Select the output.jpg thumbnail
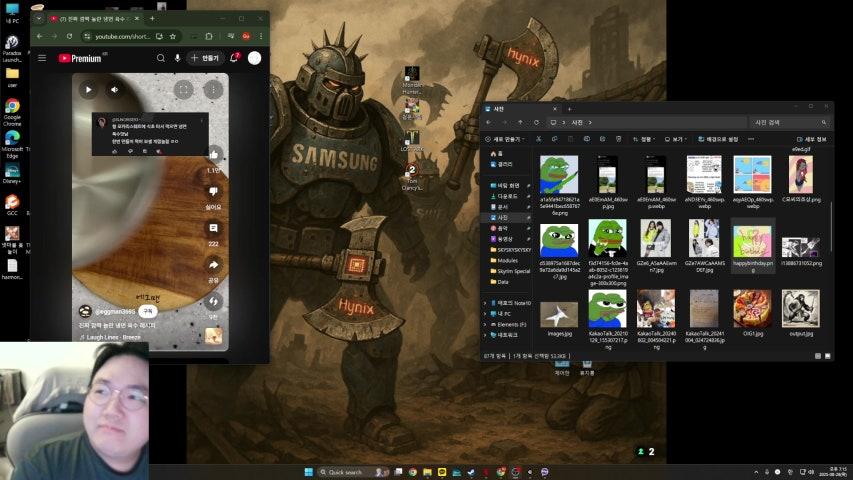This screenshot has height=480, width=853. (801, 309)
